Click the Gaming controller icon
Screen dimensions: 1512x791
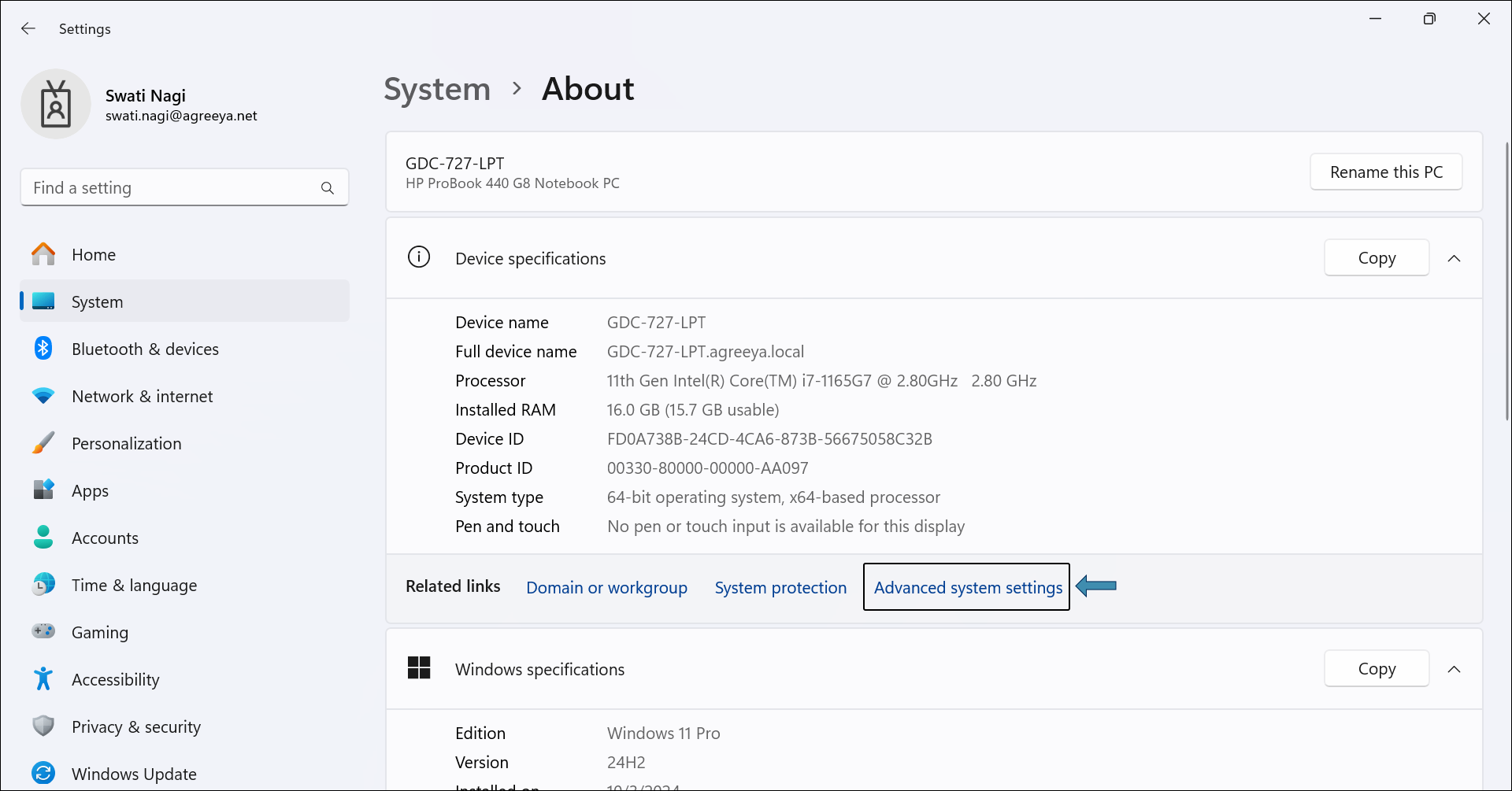coord(43,631)
